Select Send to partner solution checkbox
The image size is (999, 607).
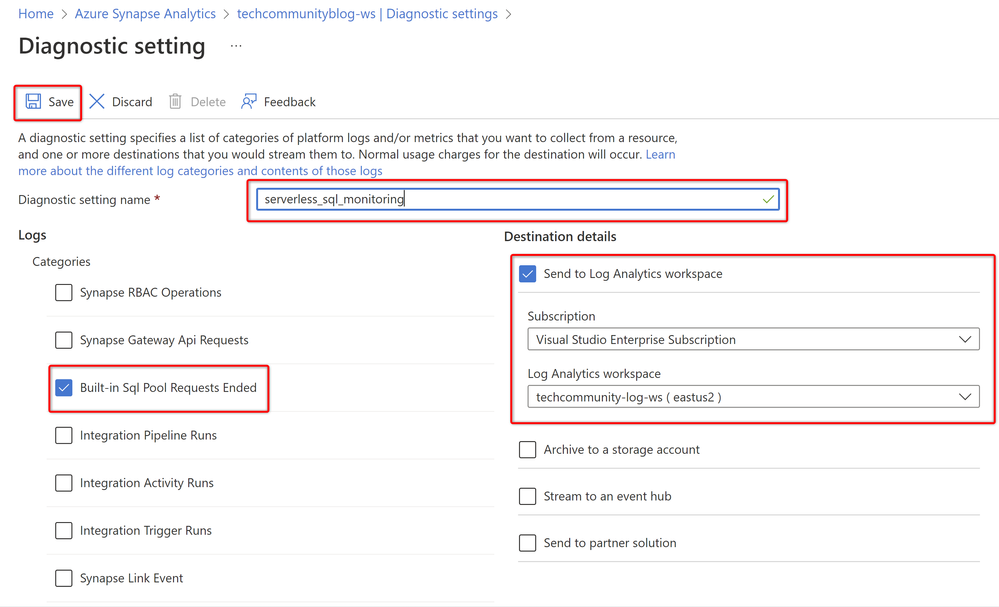tap(528, 544)
